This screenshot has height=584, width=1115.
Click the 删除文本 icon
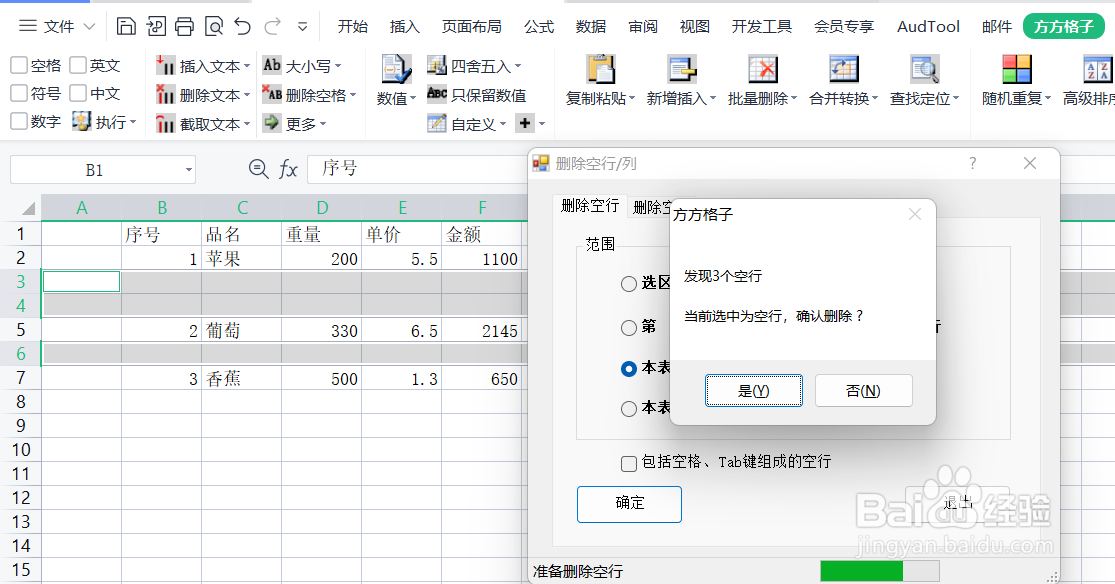pos(165,95)
